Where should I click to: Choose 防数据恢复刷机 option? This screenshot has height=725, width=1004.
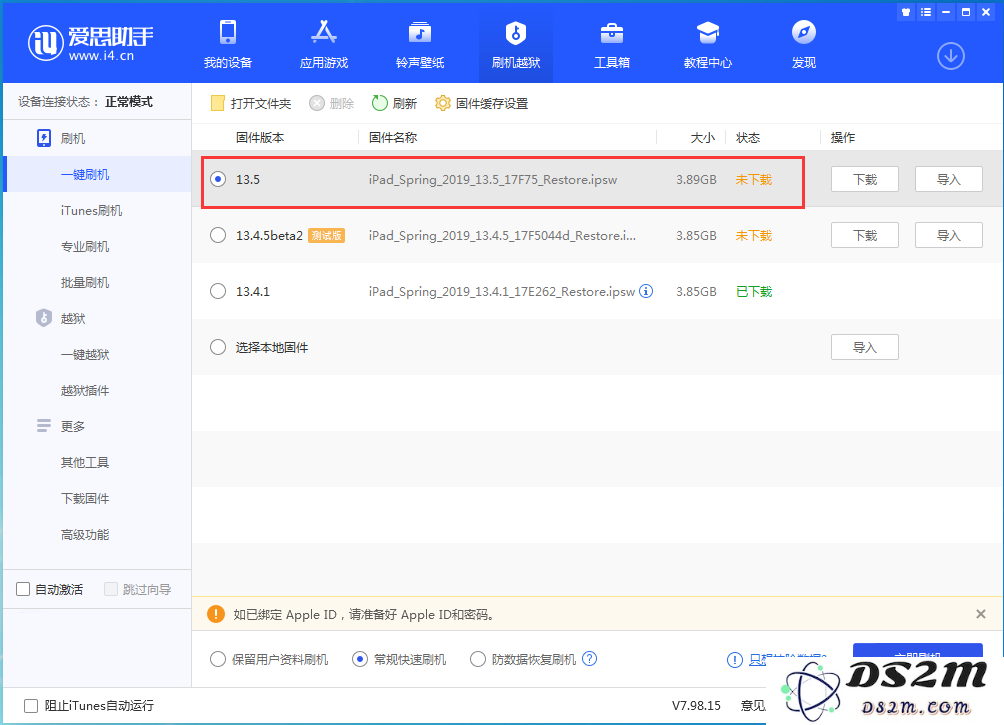[478, 659]
